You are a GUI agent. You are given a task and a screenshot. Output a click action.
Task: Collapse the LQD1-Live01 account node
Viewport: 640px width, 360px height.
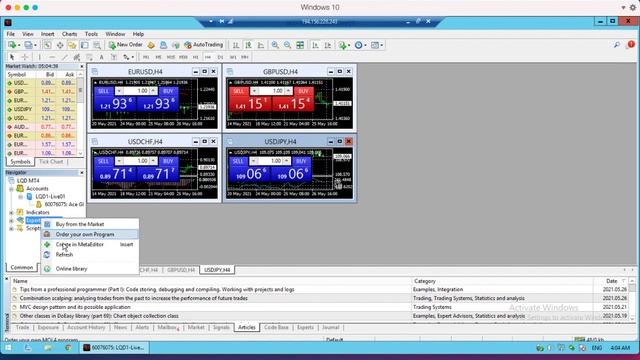click(20, 197)
